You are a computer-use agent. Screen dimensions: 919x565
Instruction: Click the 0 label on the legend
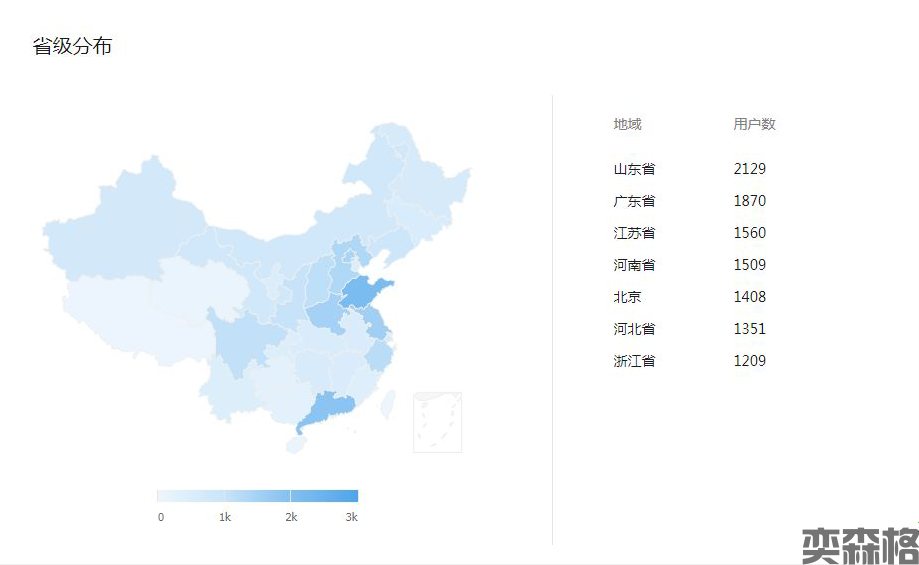click(161, 517)
